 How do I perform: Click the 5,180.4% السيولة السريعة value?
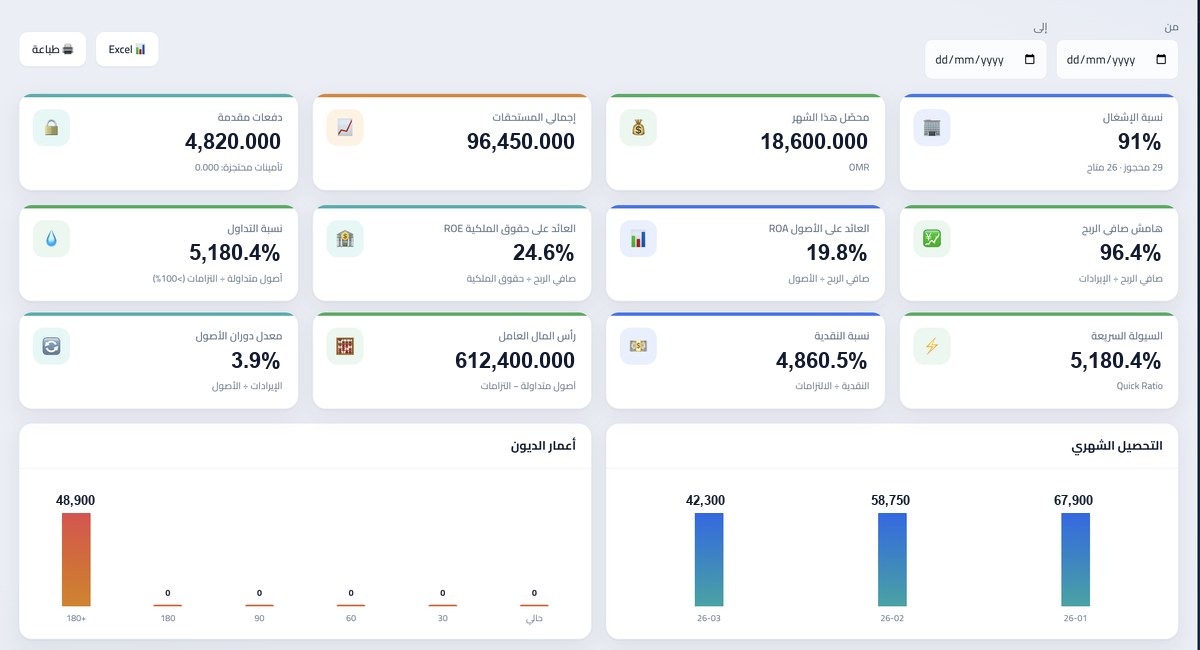click(x=1116, y=360)
